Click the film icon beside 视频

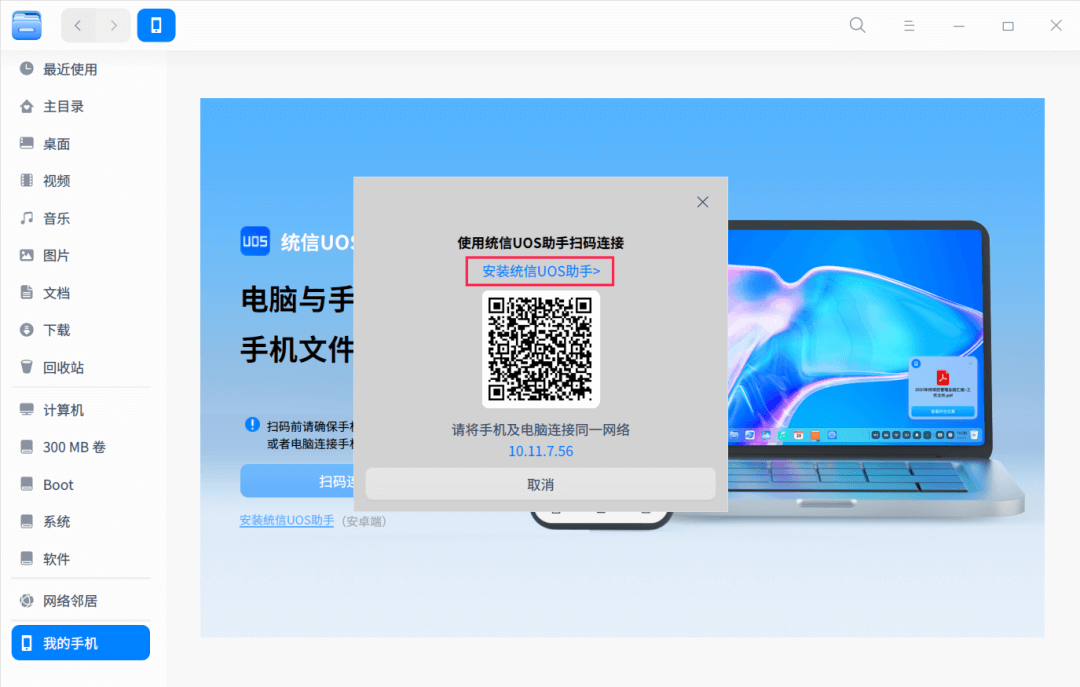(x=27, y=181)
